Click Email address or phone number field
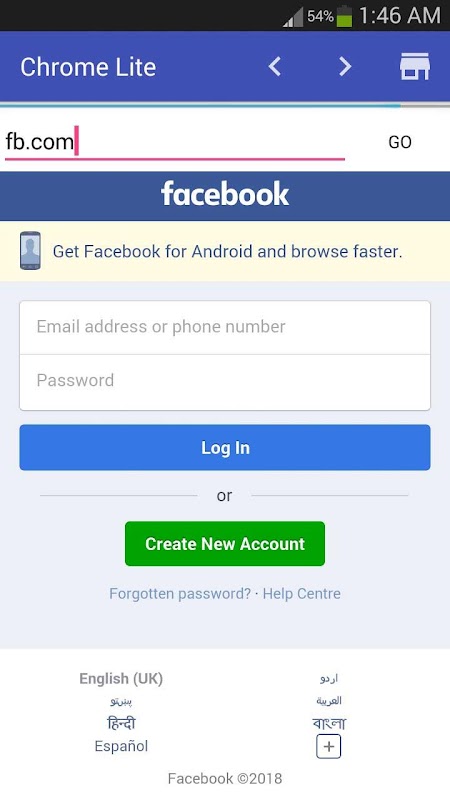Viewport: 450px width, 800px height. pos(224,327)
